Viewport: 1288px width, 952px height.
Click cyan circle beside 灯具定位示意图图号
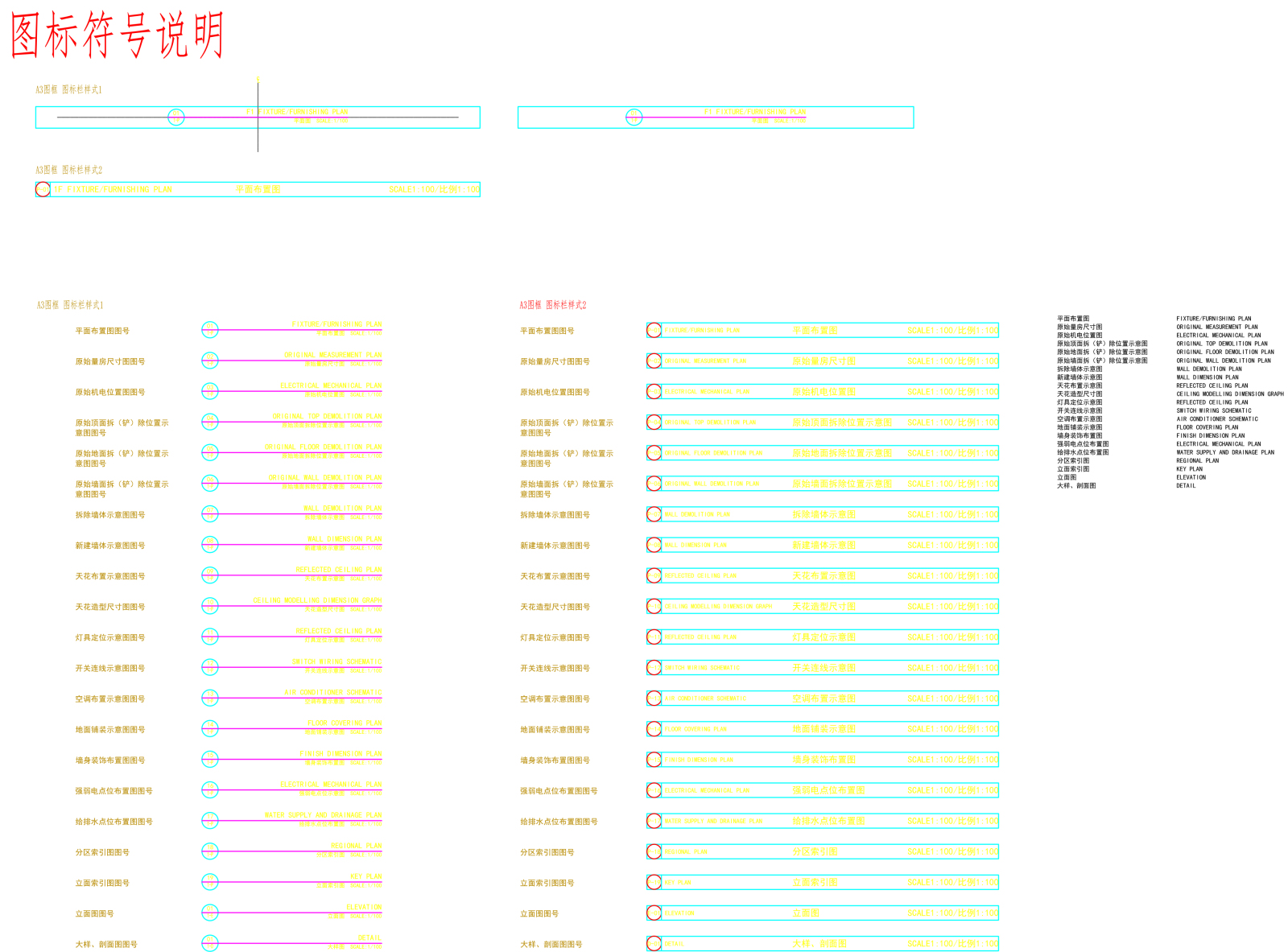point(210,637)
